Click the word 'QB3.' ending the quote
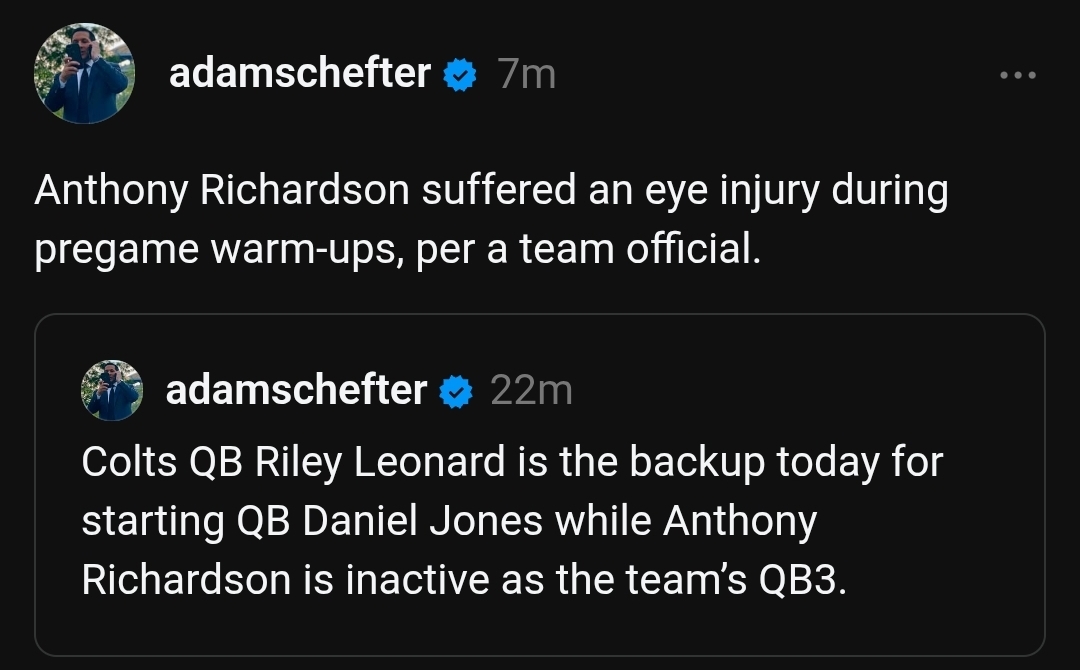 pos(802,580)
